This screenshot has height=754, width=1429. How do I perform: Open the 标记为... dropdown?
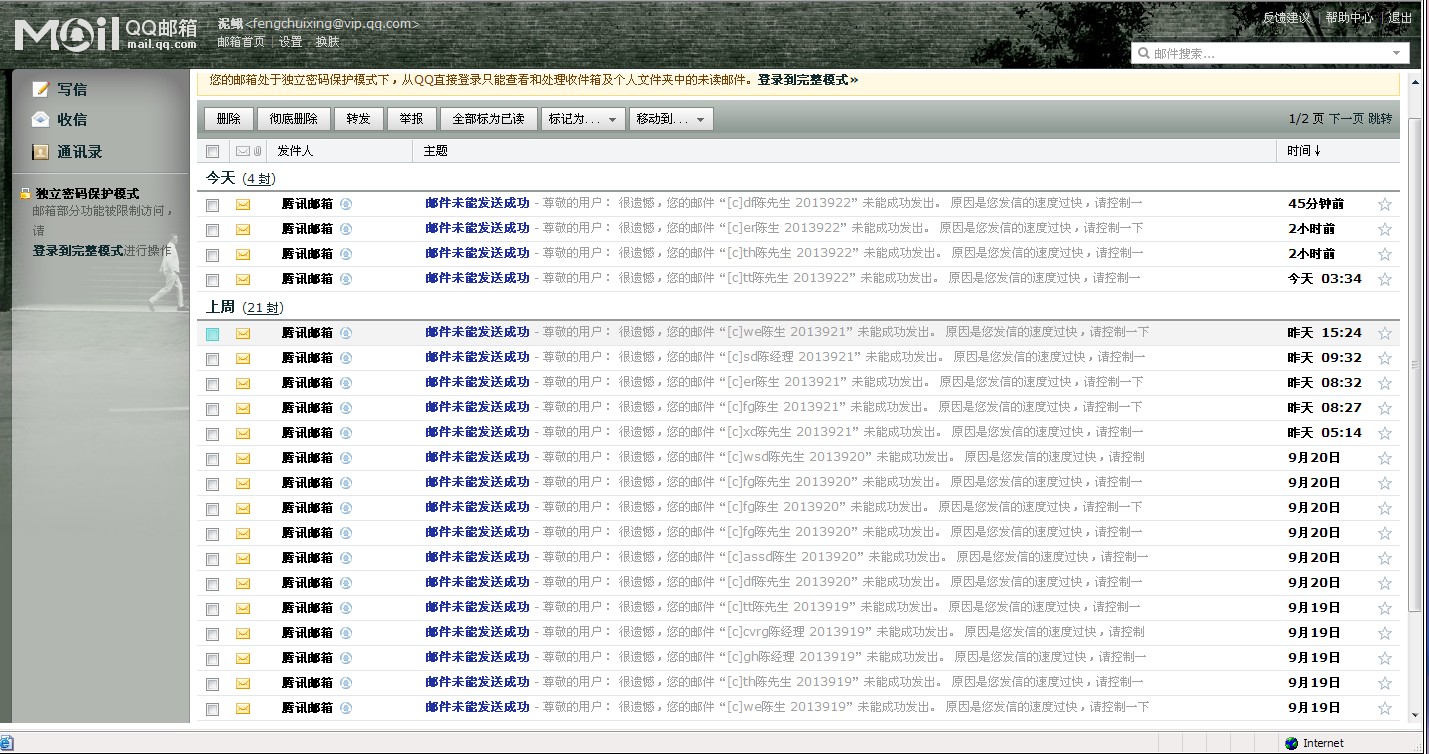[x=583, y=119]
